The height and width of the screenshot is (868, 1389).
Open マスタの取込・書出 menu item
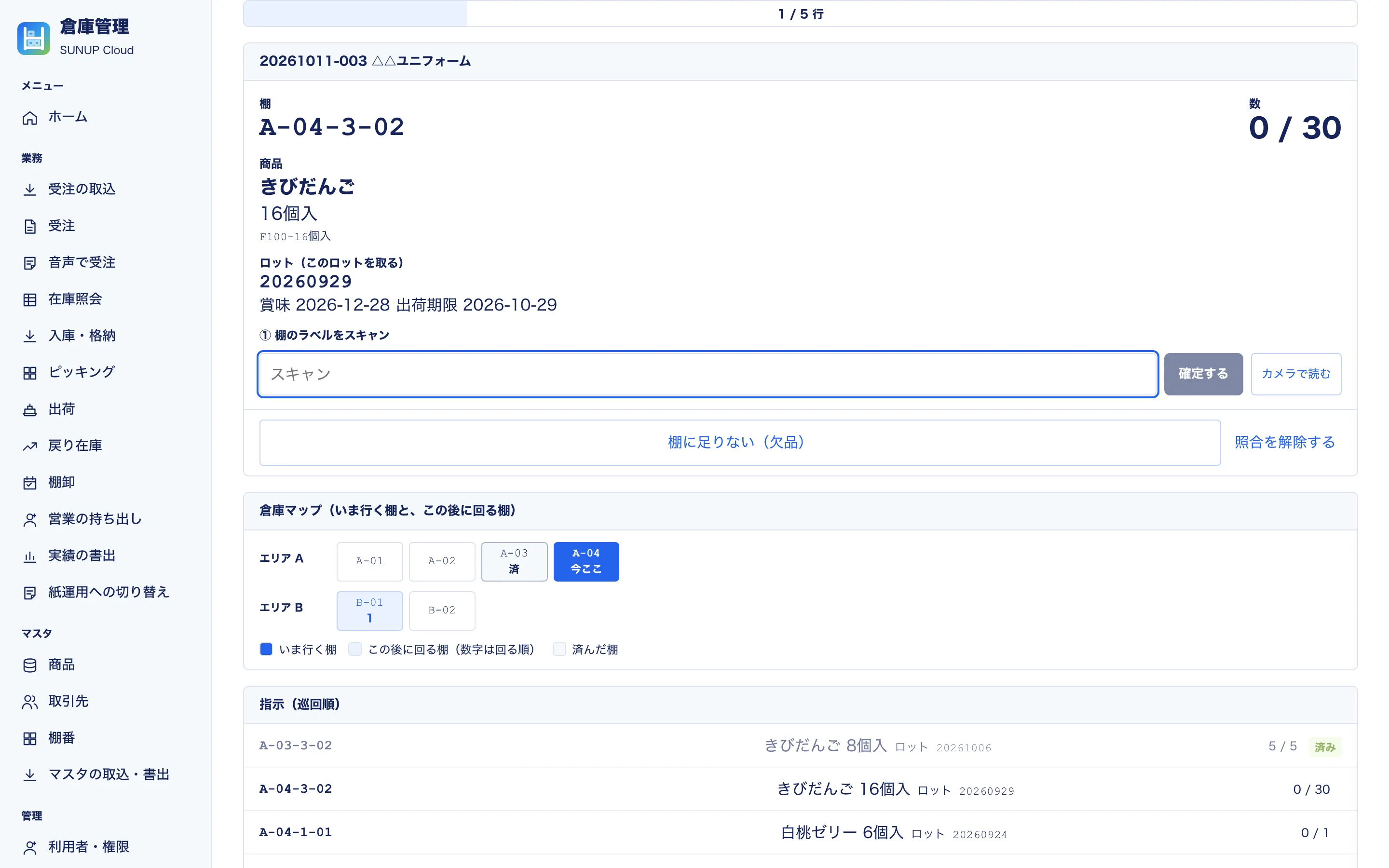106,774
